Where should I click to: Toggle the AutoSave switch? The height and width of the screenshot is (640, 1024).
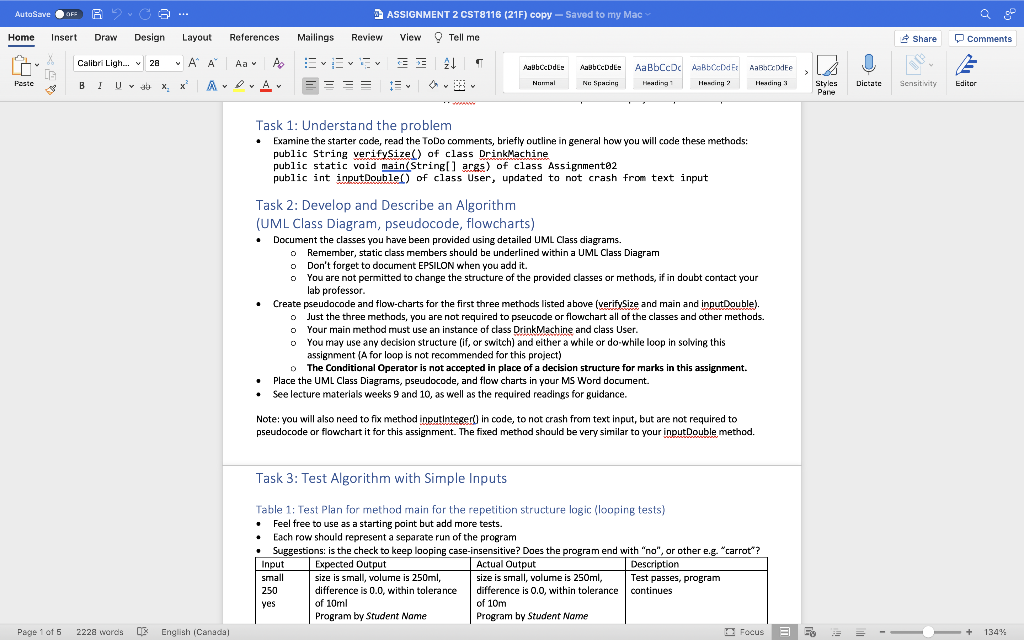[68, 14]
